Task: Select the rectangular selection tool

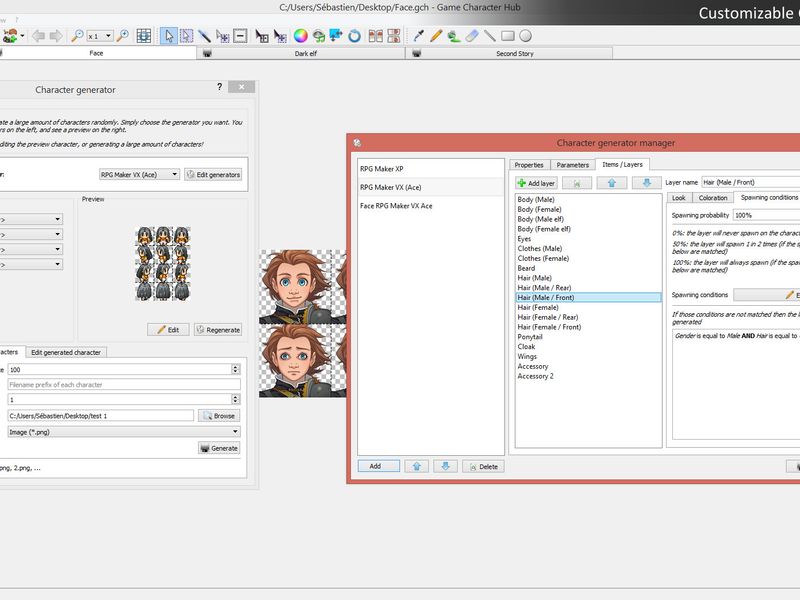Action: point(187,36)
